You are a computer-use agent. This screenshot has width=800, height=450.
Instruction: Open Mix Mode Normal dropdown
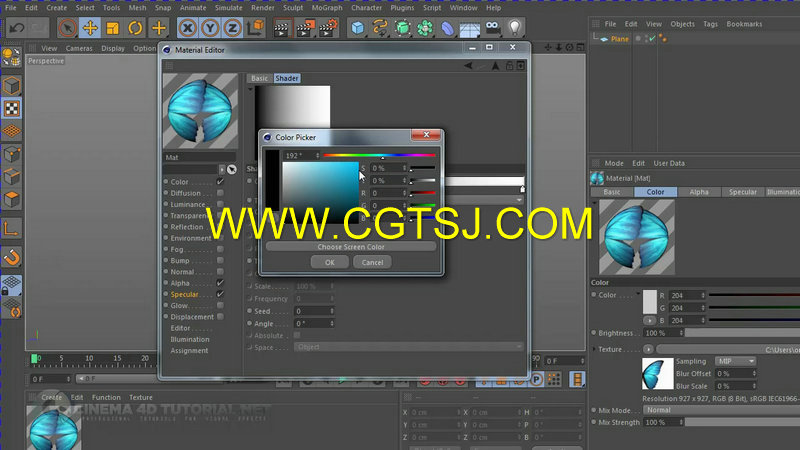tap(721, 410)
